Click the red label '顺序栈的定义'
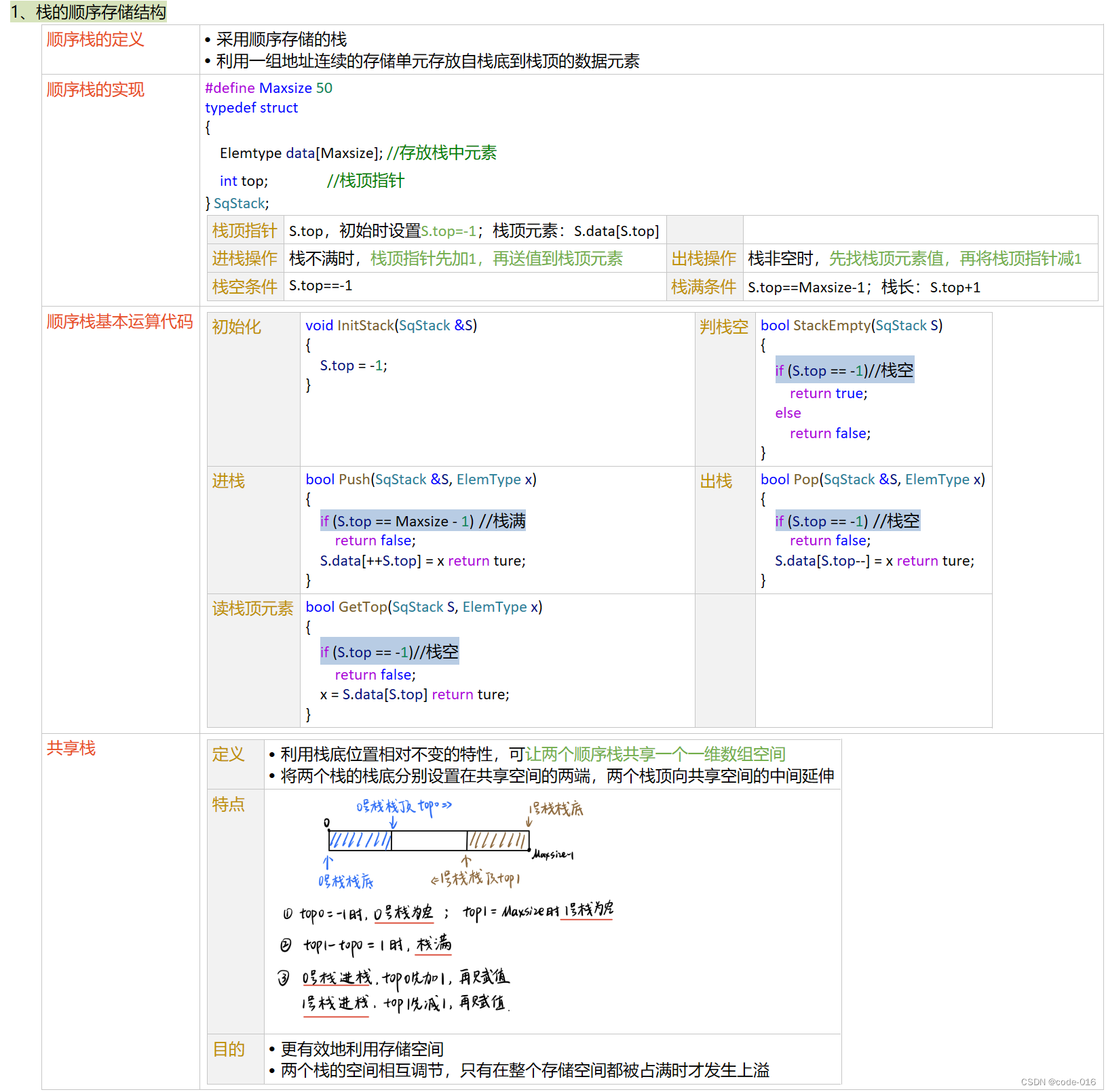This screenshot has height=1092, width=1106. (x=96, y=39)
